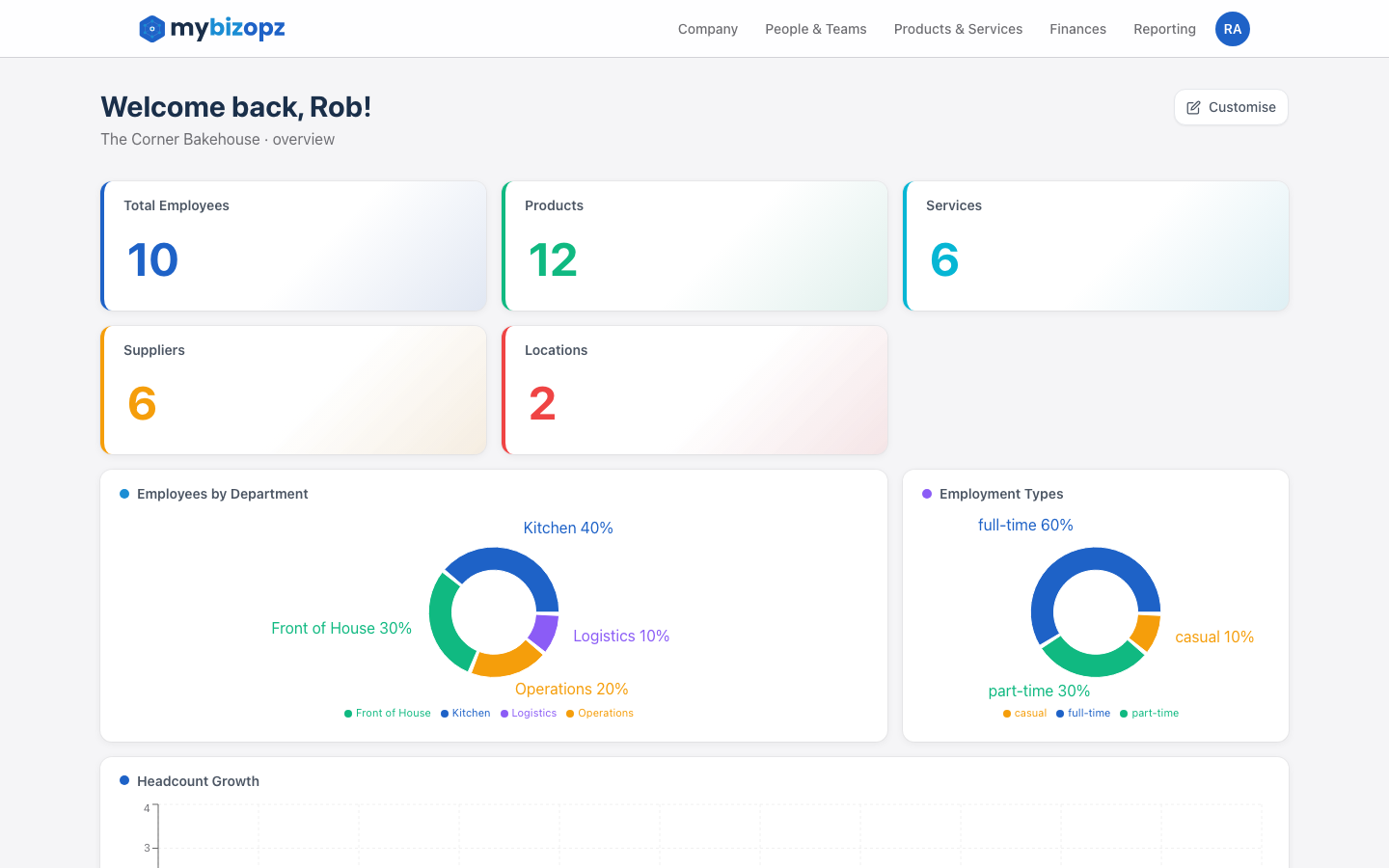Image resolution: width=1389 pixels, height=868 pixels.
Task: Expand the Products & Services menu
Action: 958,29
